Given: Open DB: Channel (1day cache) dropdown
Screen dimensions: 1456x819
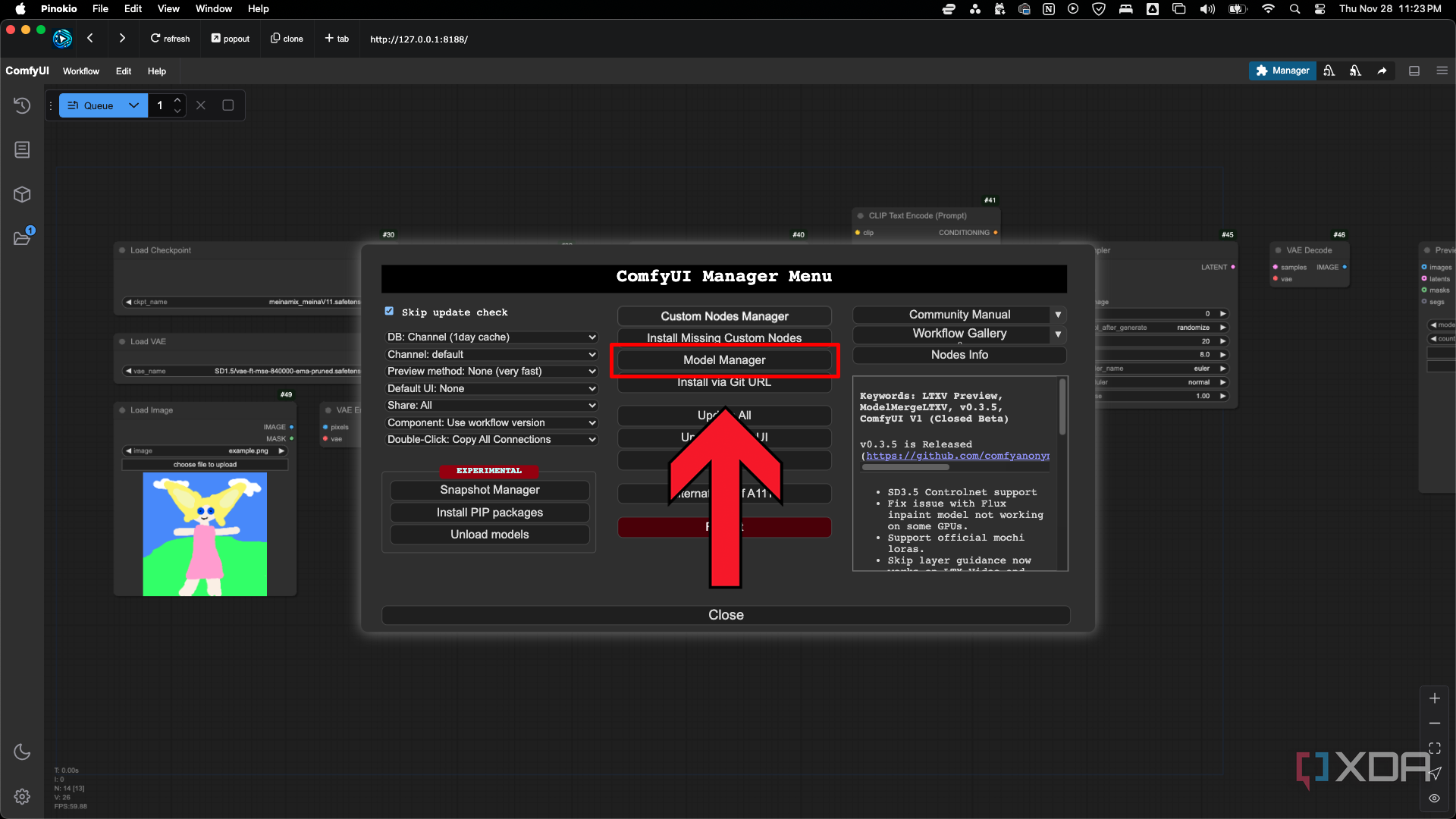Looking at the screenshot, I should [491, 337].
